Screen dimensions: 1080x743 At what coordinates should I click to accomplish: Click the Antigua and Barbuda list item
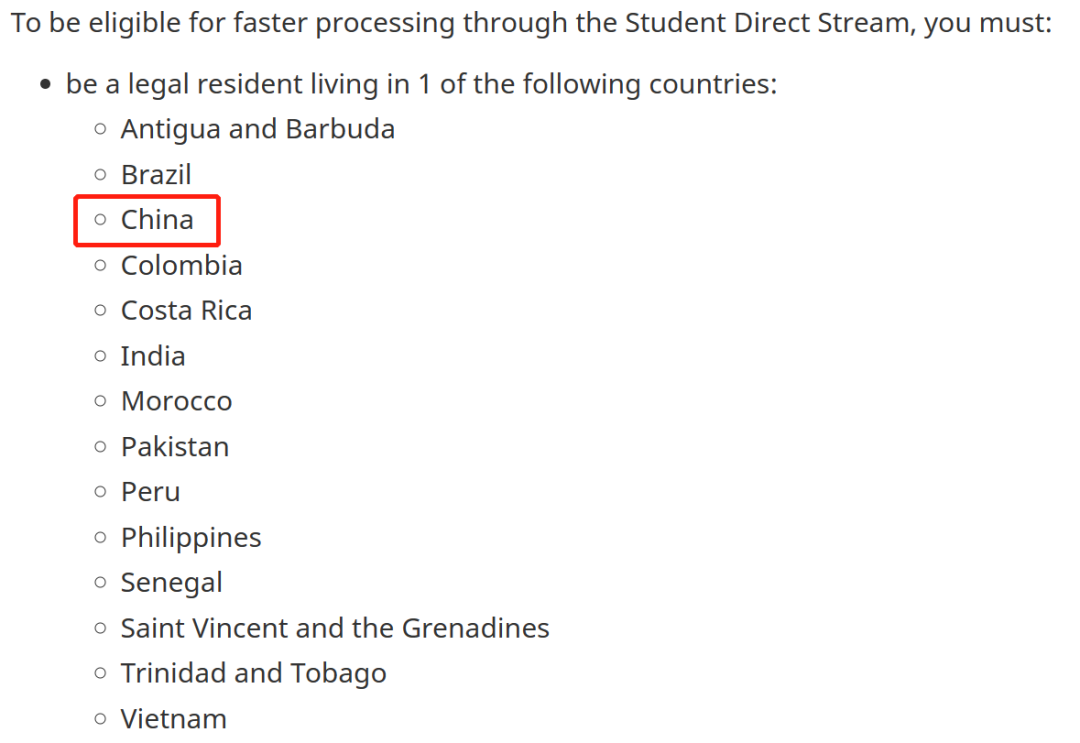[258, 129]
